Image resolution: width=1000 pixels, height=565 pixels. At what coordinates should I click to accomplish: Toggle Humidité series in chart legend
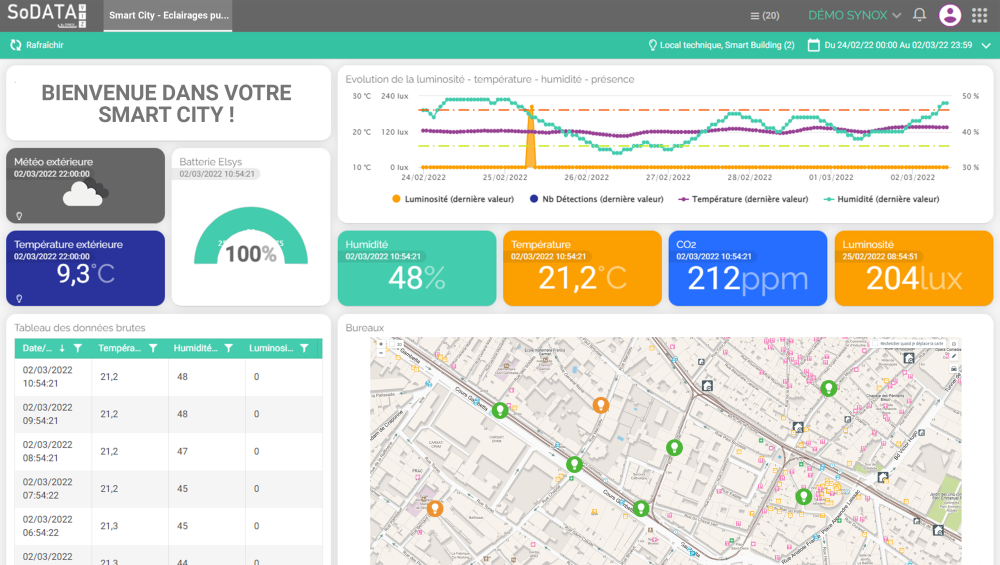point(881,199)
